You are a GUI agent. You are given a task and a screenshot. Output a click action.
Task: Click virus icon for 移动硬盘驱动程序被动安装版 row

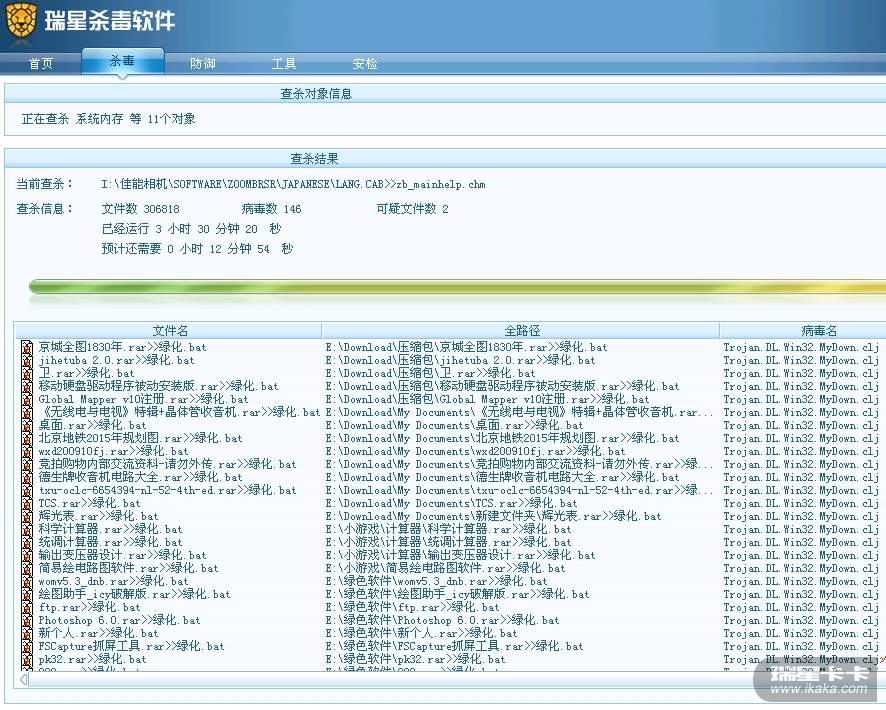point(27,386)
